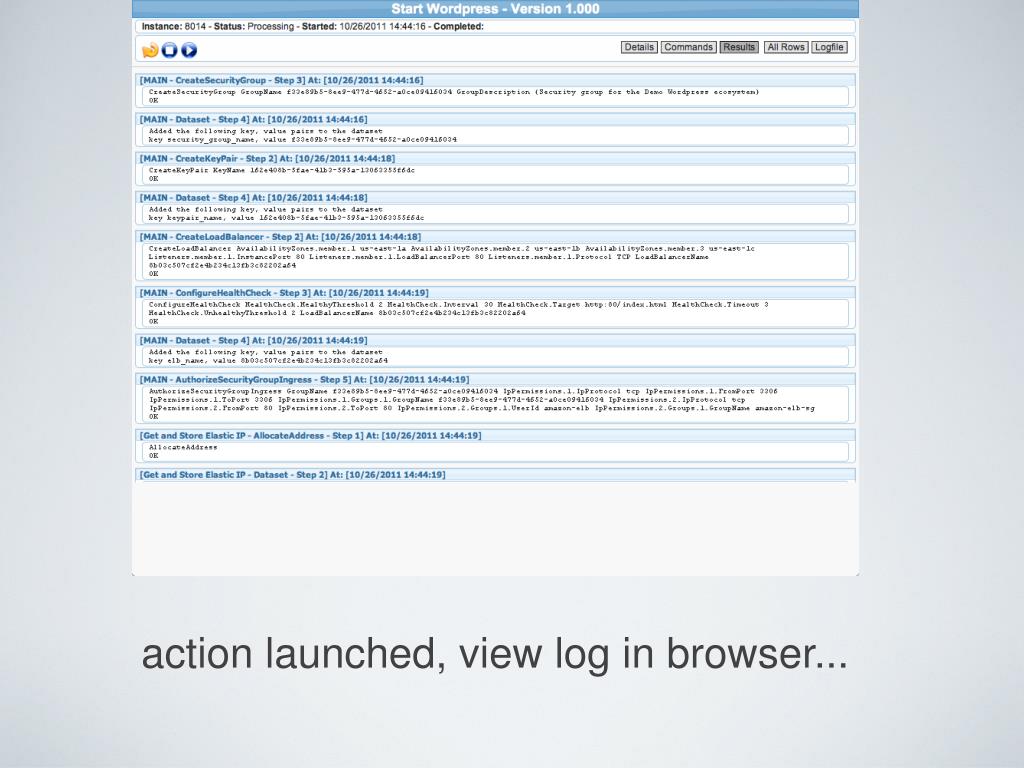Click the CreateLoadBalancer AvailabilityZones output line

click(451, 249)
